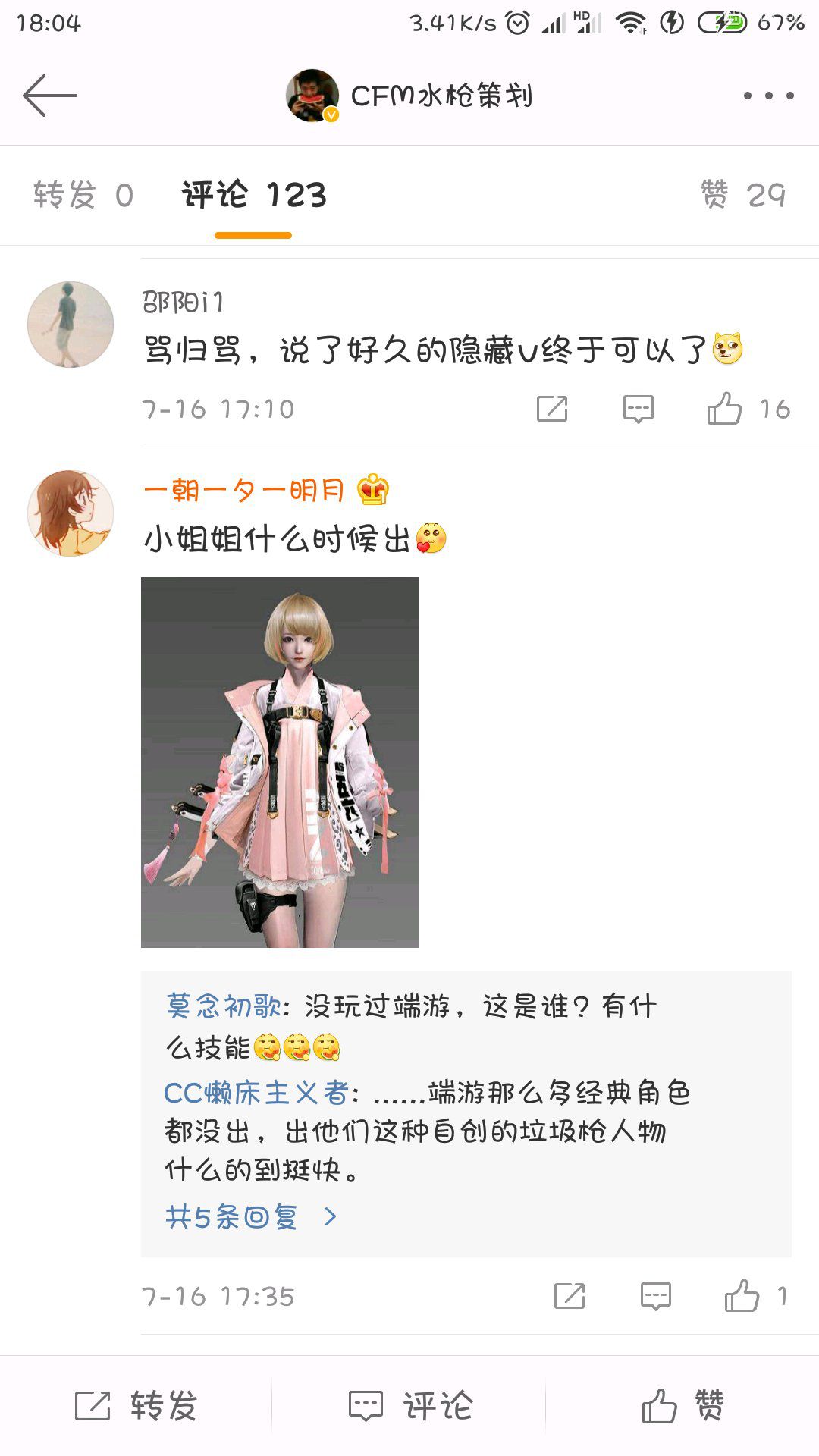
Task: Tap the 赞 like button in bottom bar
Action: click(682, 1406)
